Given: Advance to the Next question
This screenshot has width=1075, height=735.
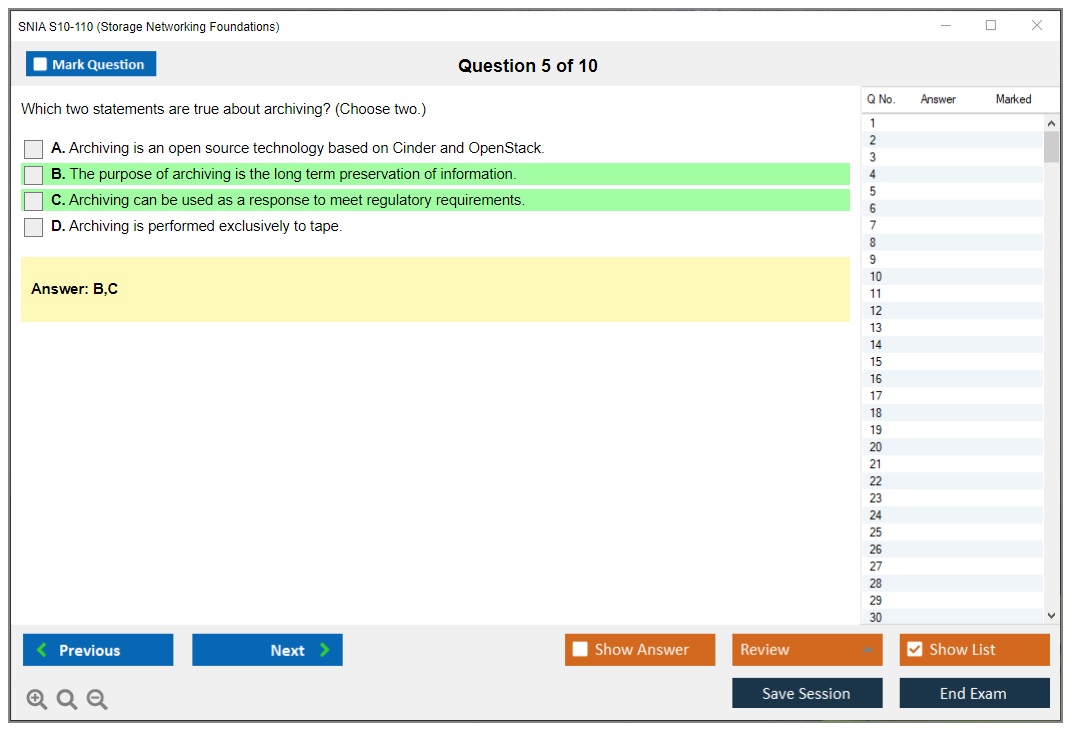Looking at the screenshot, I should coord(267,650).
